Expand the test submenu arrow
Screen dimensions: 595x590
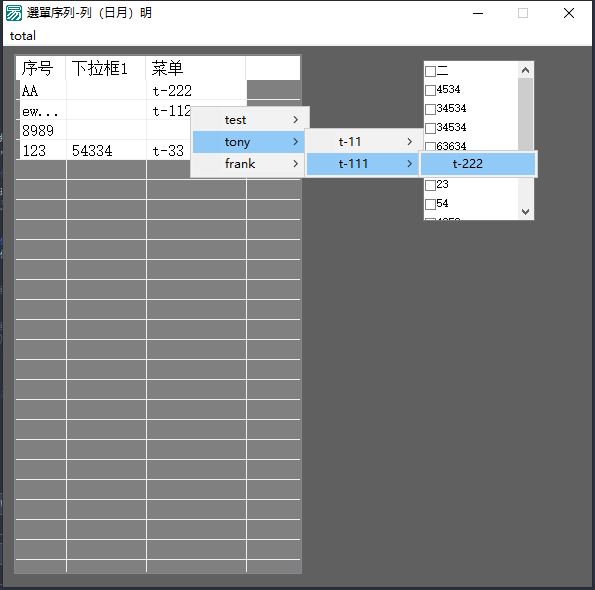(x=296, y=120)
